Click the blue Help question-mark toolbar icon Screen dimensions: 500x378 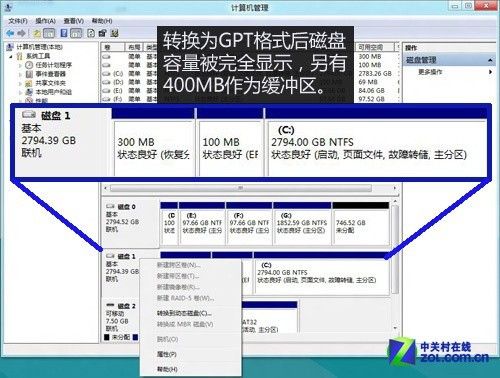point(64,33)
